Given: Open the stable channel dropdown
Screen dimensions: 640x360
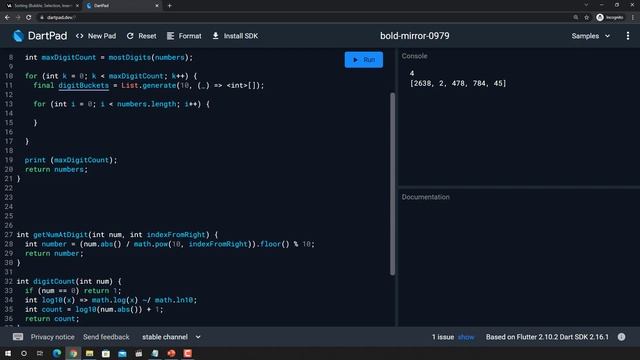Looking at the screenshot, I should pyautogui.click(x=171, y=337).
